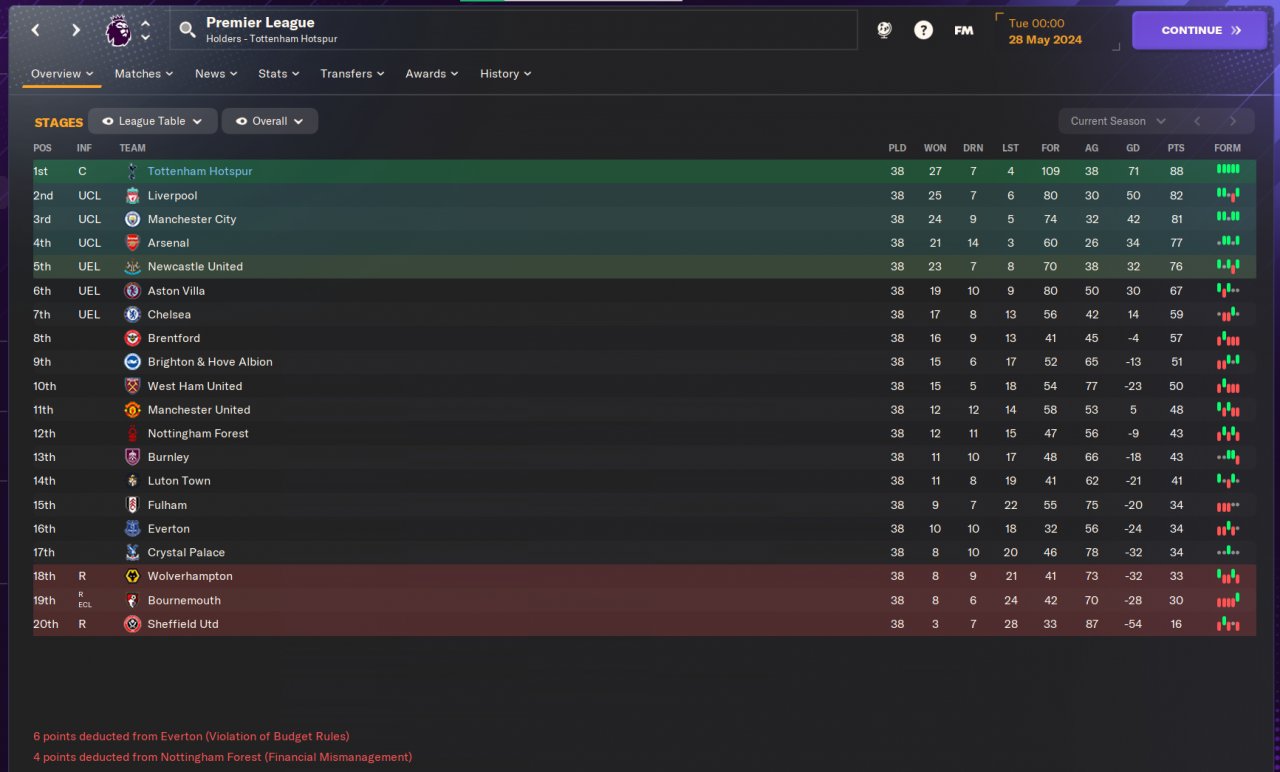Go forward with the right navigation arrow
The image size is (1280, 772).
coord(76,30)
